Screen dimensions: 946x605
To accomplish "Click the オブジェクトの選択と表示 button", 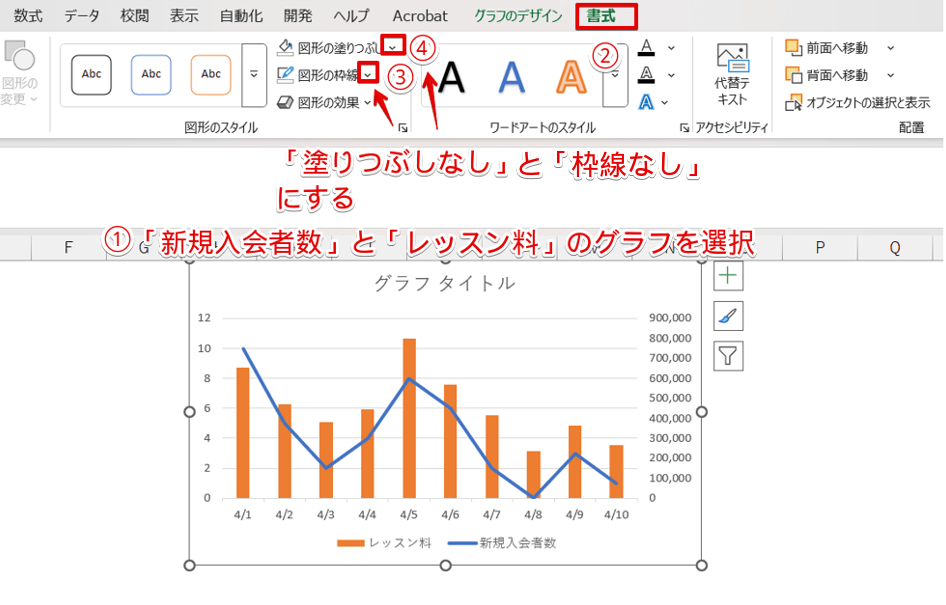I will [859, 102].
